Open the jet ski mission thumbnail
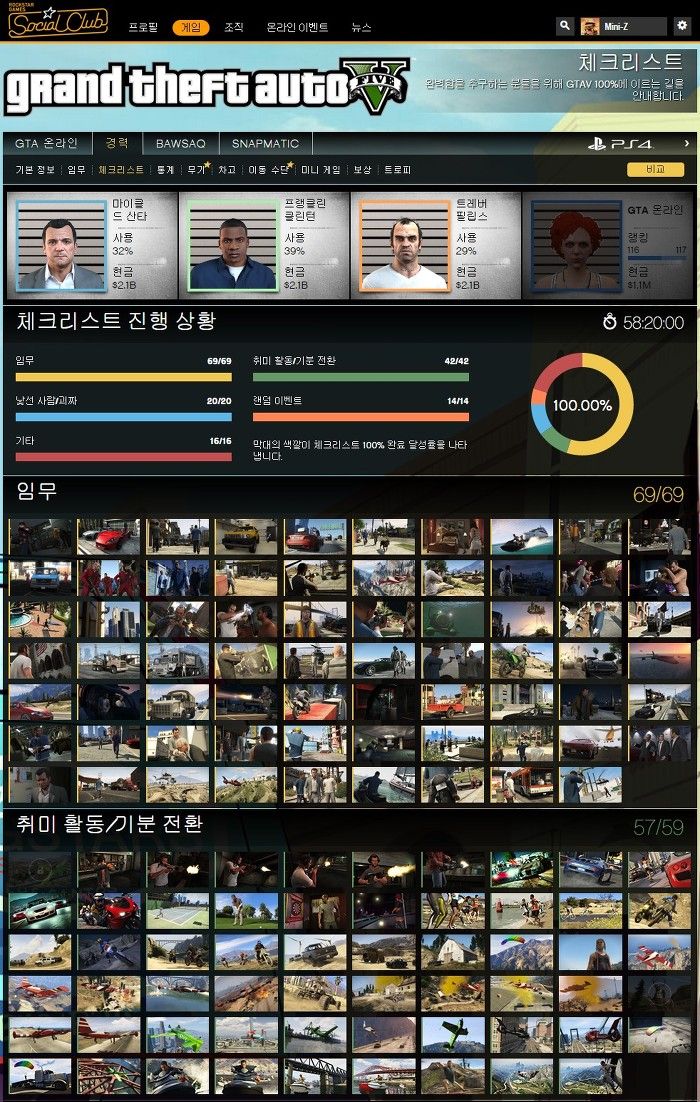The height and width of the screenshot is (1102, 700). pos(521,537)
